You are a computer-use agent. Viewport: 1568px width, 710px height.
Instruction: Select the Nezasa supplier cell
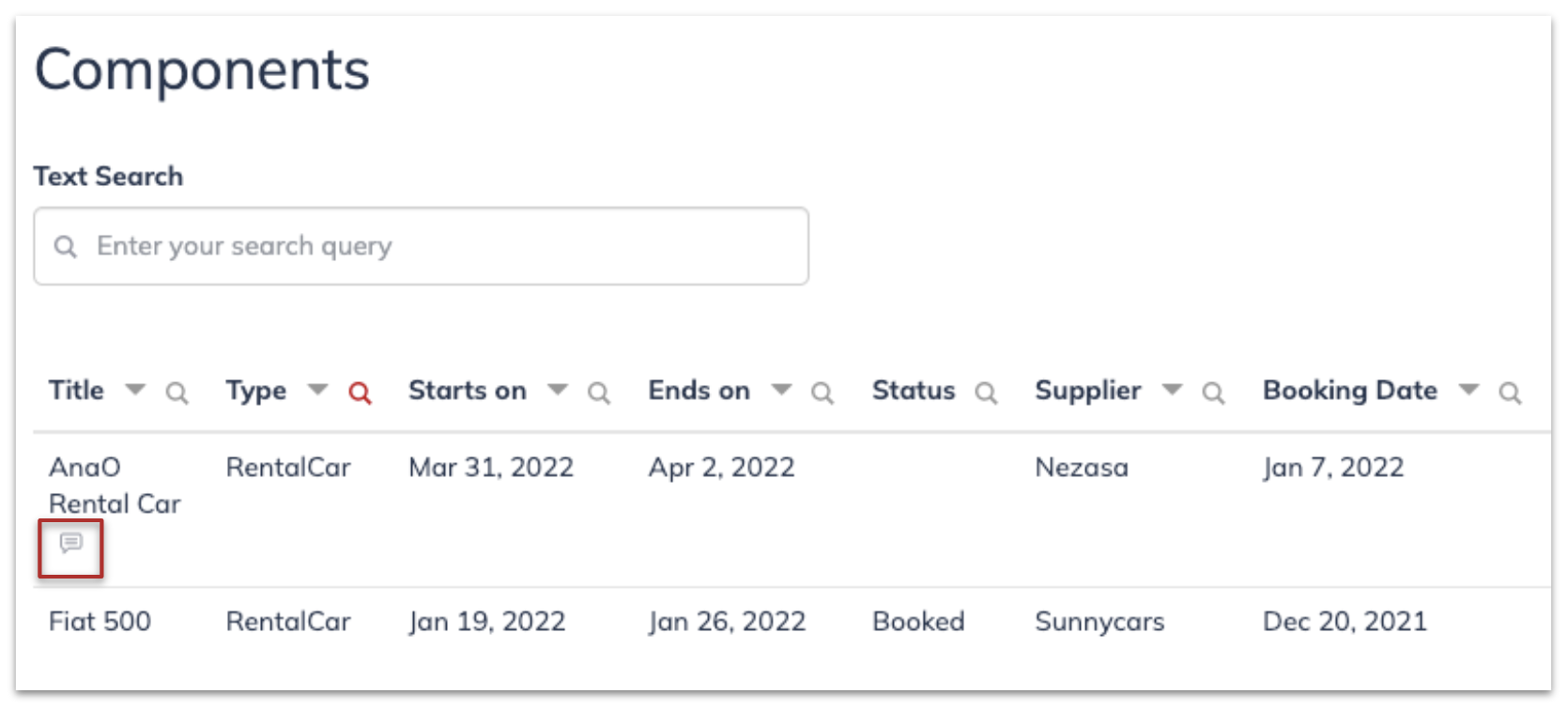[1082, 467]
